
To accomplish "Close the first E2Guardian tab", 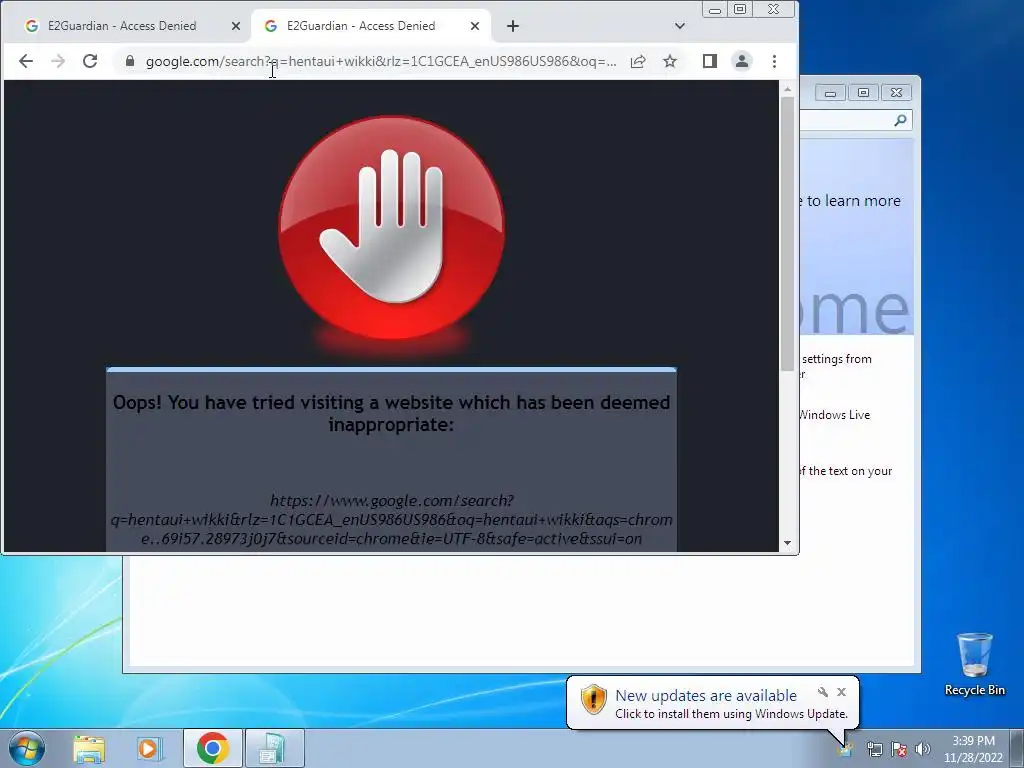I will coord(236,26).
